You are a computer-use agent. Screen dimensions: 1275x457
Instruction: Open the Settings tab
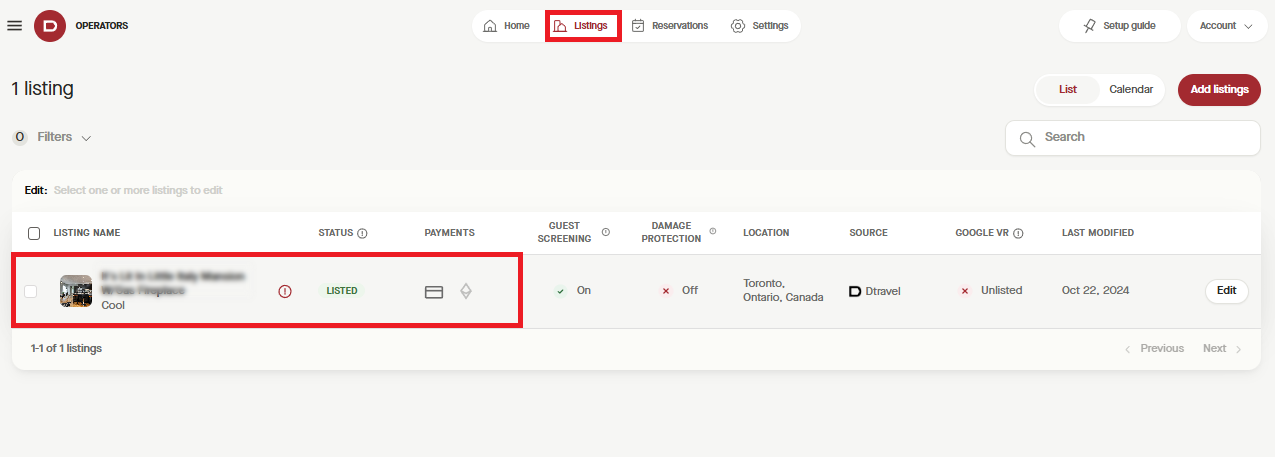(x=760, y=26)
